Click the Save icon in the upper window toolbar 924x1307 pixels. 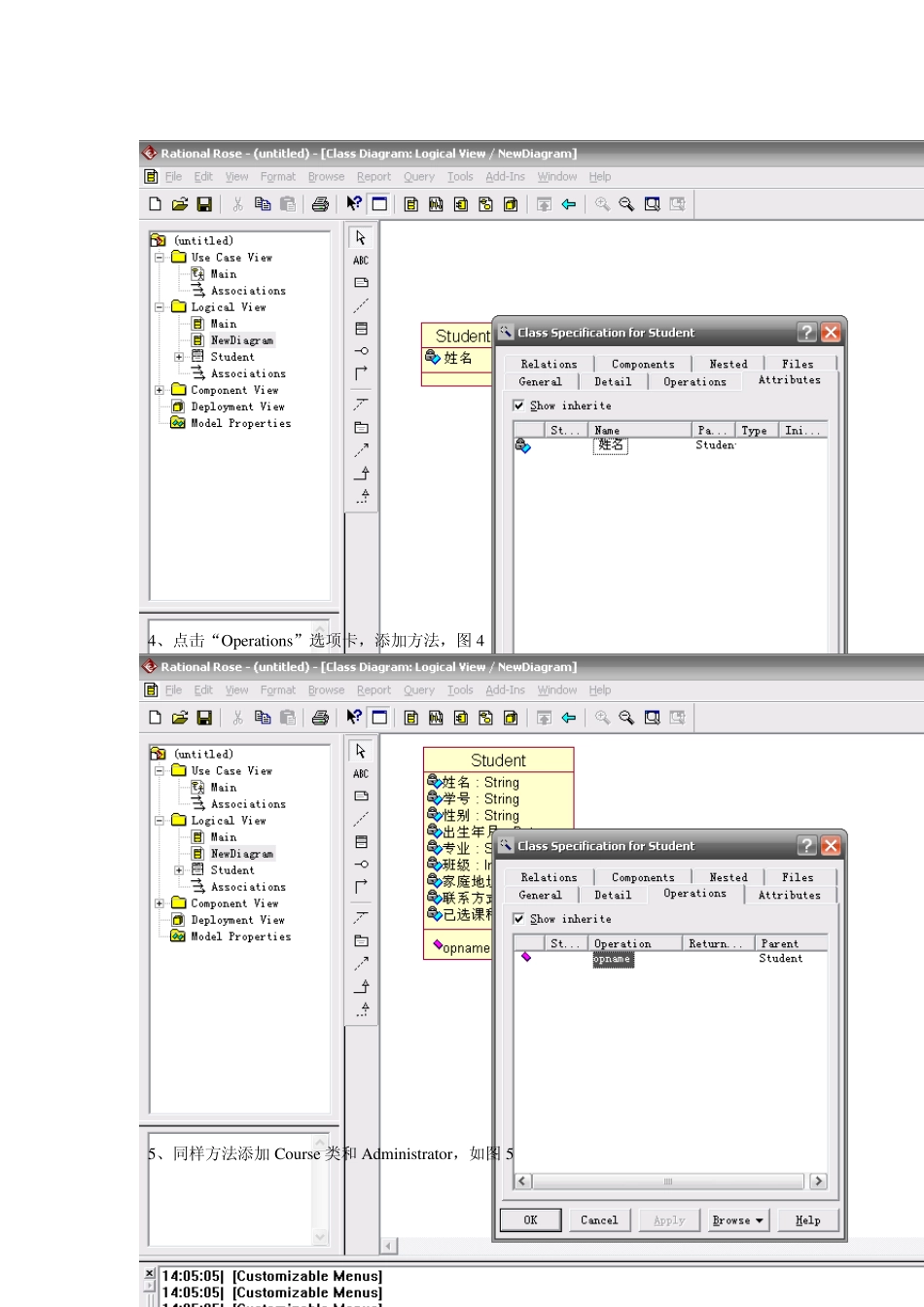204,204
